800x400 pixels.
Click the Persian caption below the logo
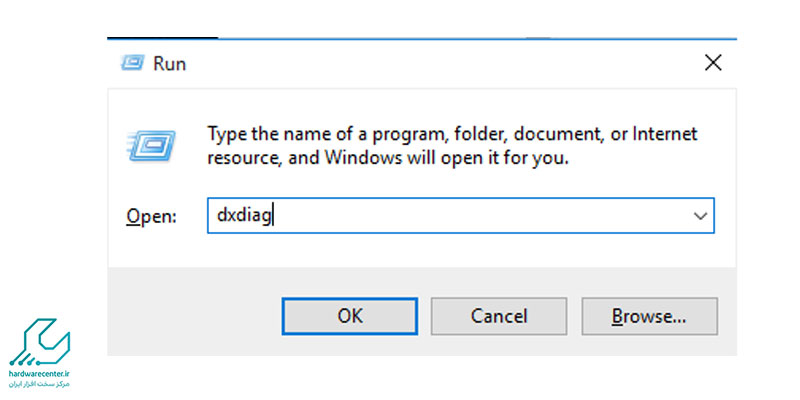pyautogui.click(x=42, y=384)
